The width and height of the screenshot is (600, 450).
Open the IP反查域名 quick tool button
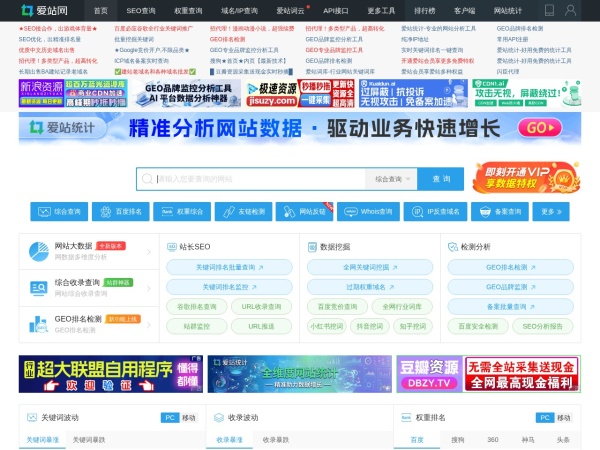(435, 212)
